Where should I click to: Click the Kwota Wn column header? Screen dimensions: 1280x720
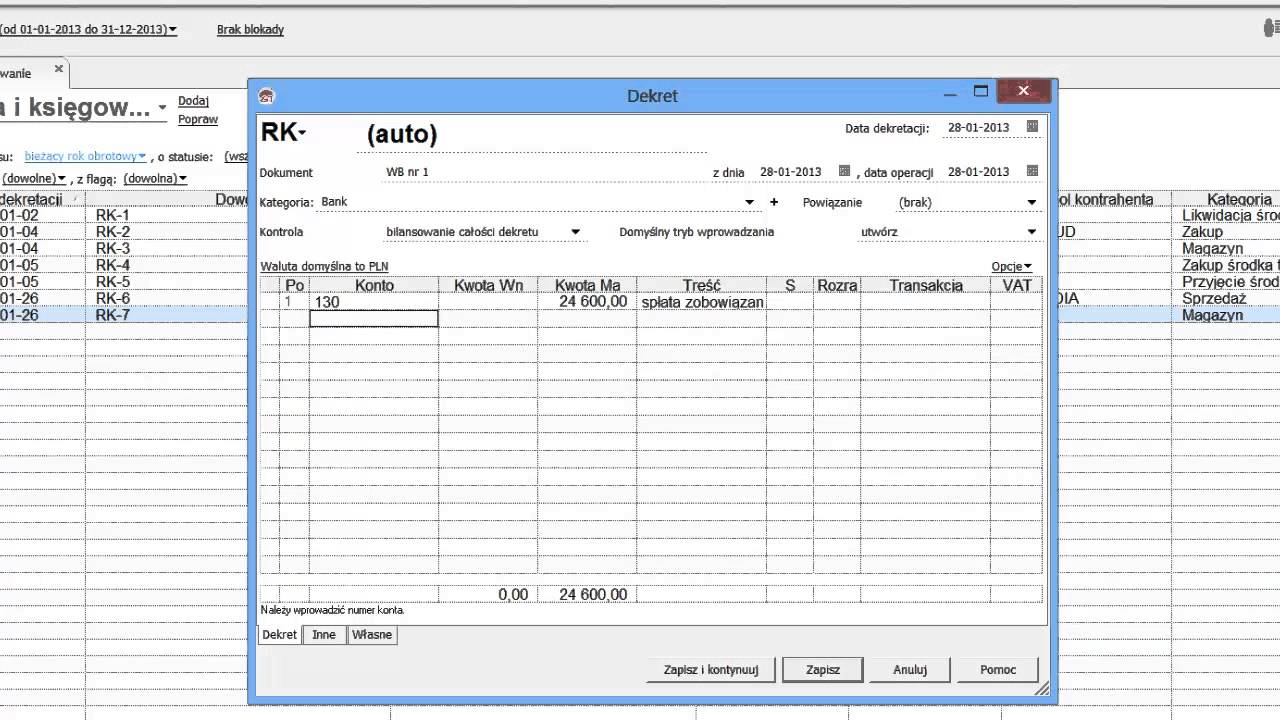(x=488, y=285)
